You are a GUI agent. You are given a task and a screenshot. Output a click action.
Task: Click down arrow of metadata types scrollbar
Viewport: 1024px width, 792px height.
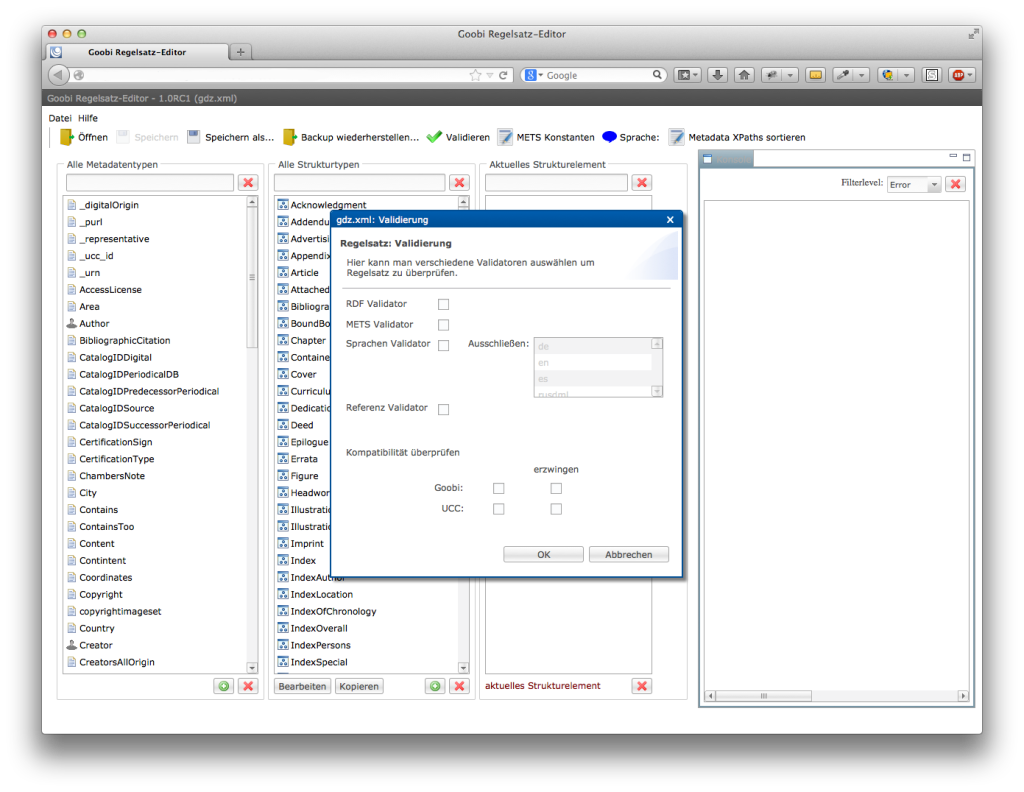(x=251, y=667)
